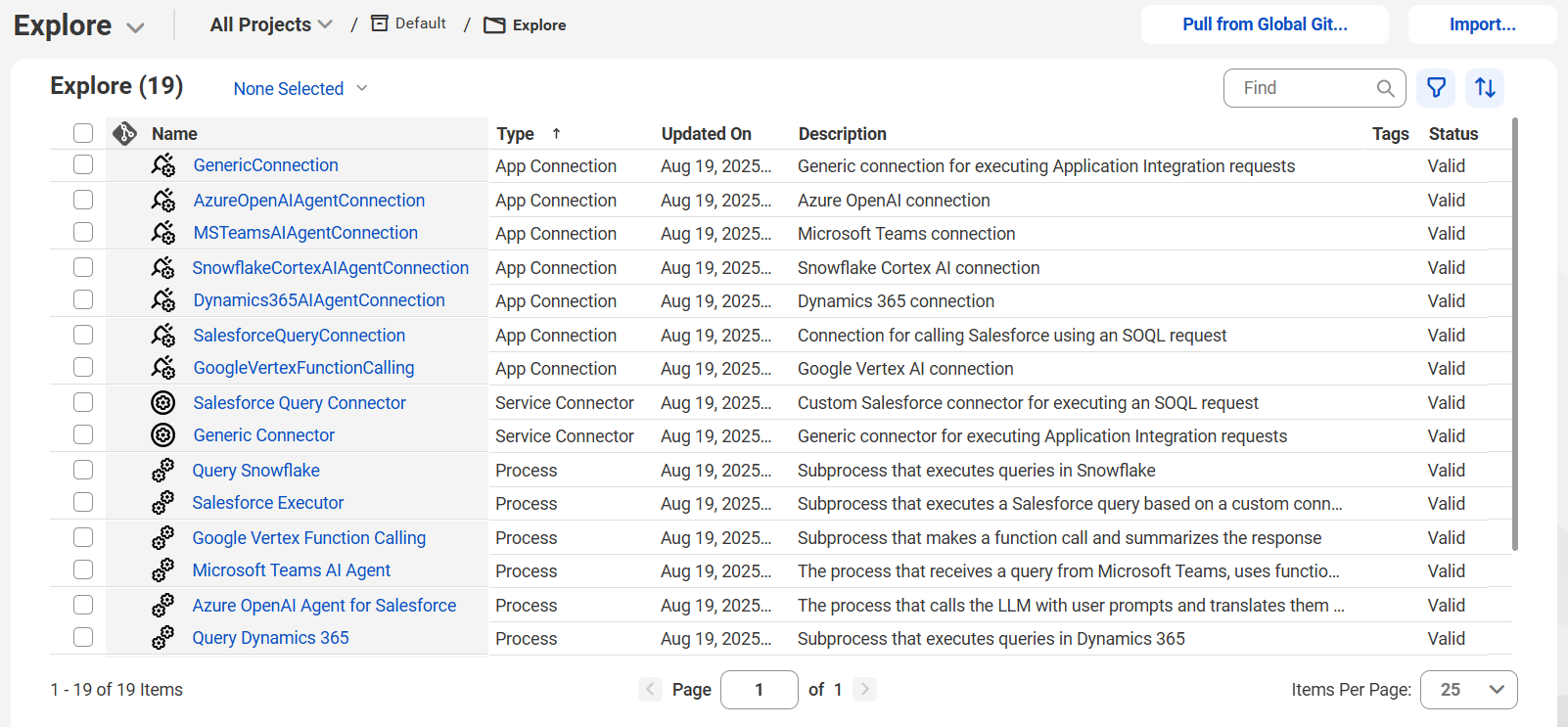Click the Type column ascending sort arrow
Screen dimensions: 1568x727
point(556,133)
